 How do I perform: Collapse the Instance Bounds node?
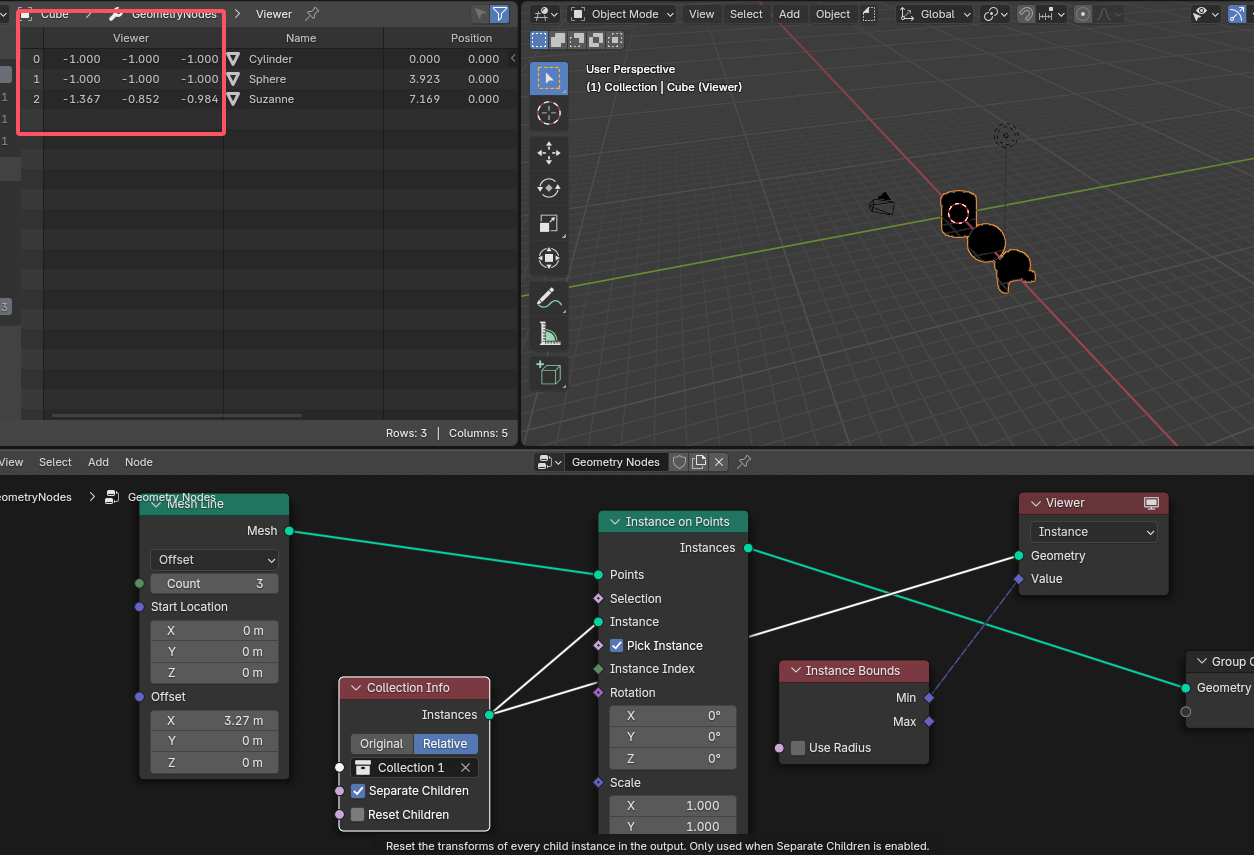click(795, 671)
